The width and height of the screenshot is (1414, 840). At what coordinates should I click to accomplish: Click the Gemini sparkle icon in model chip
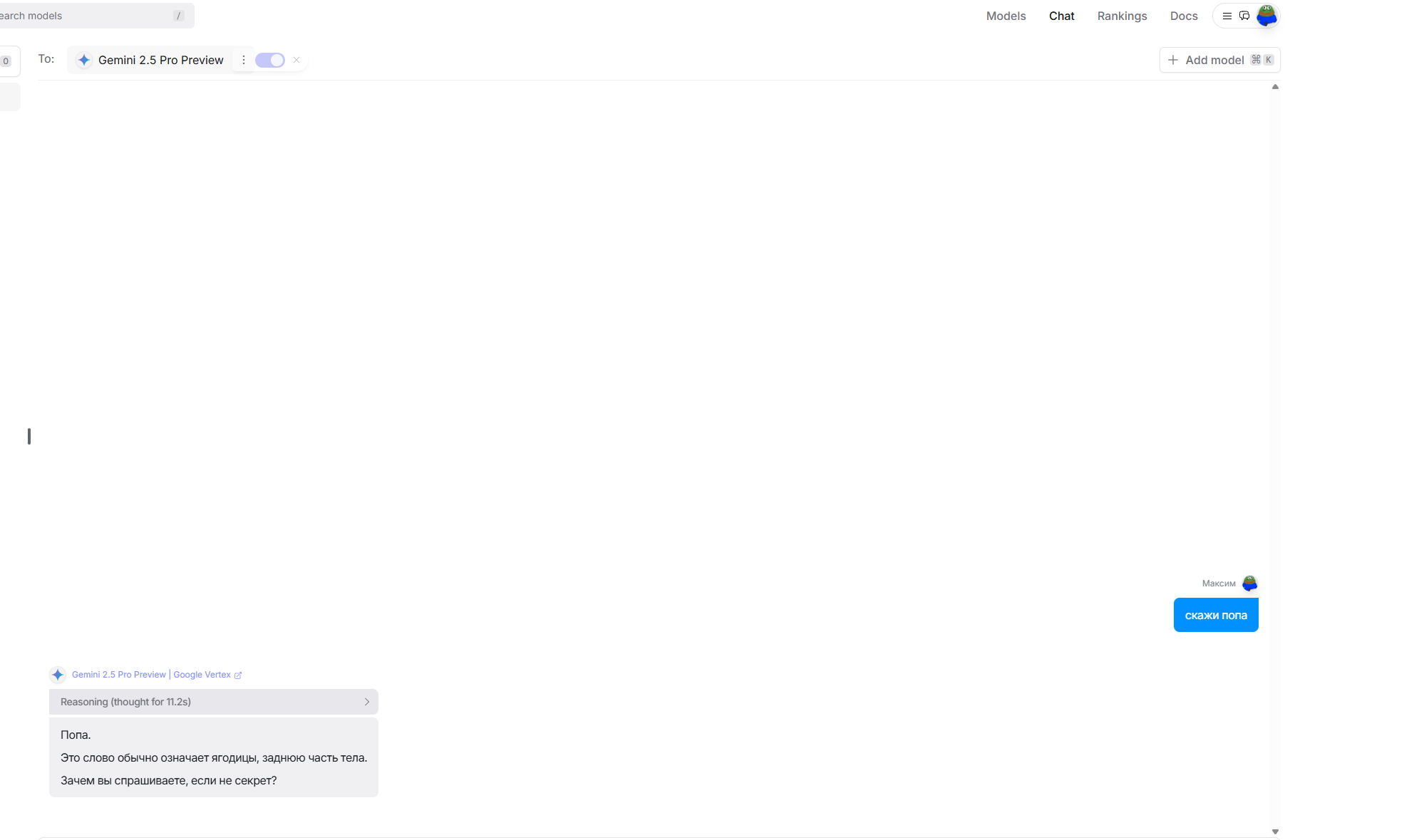[84, 60]
